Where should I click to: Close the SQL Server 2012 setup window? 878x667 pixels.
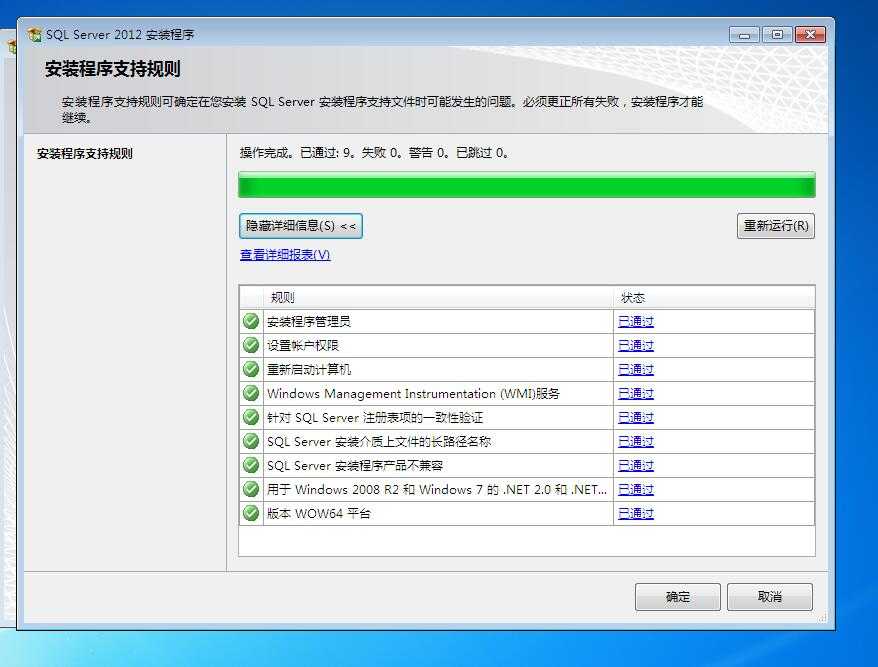click(x=810, y=35)
